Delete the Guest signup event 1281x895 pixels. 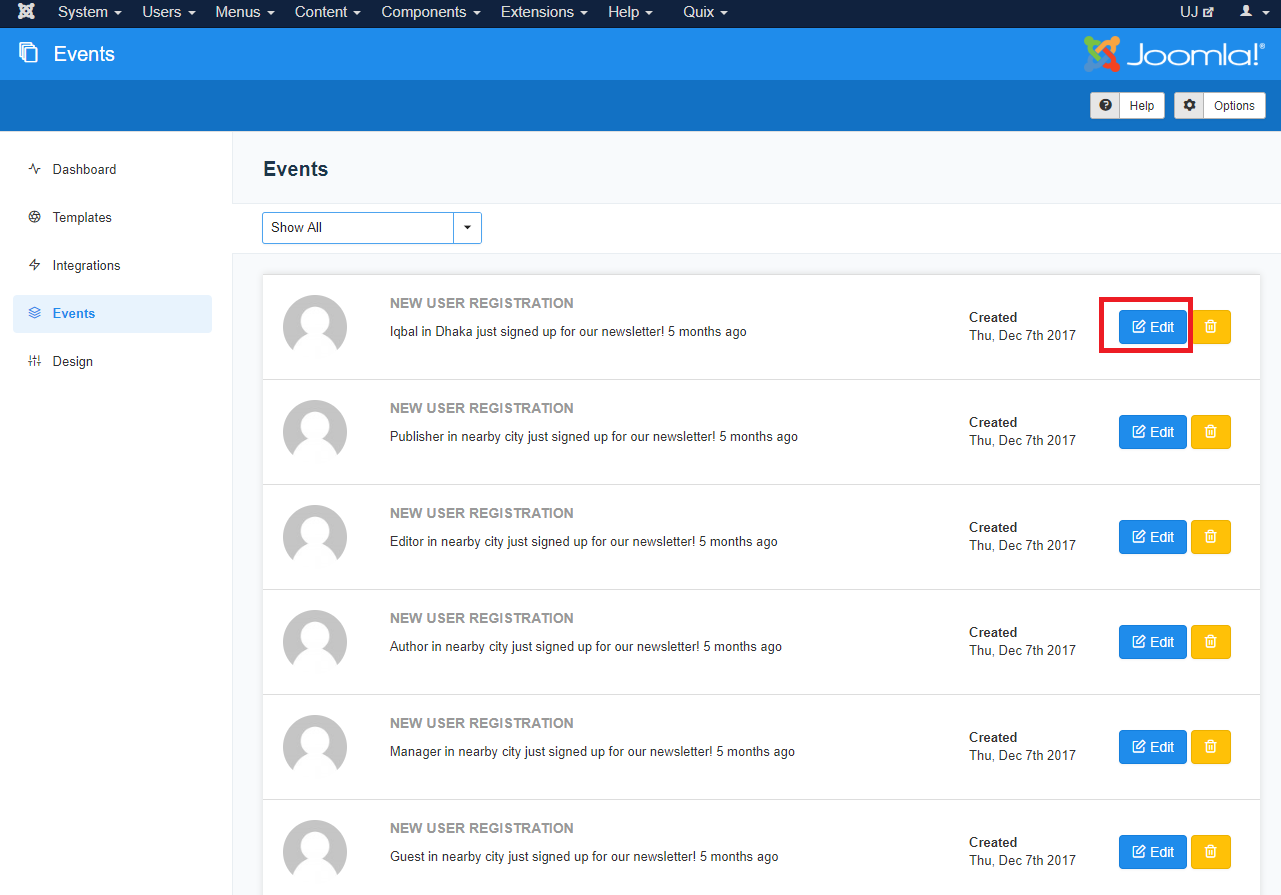coord(1211,852)
